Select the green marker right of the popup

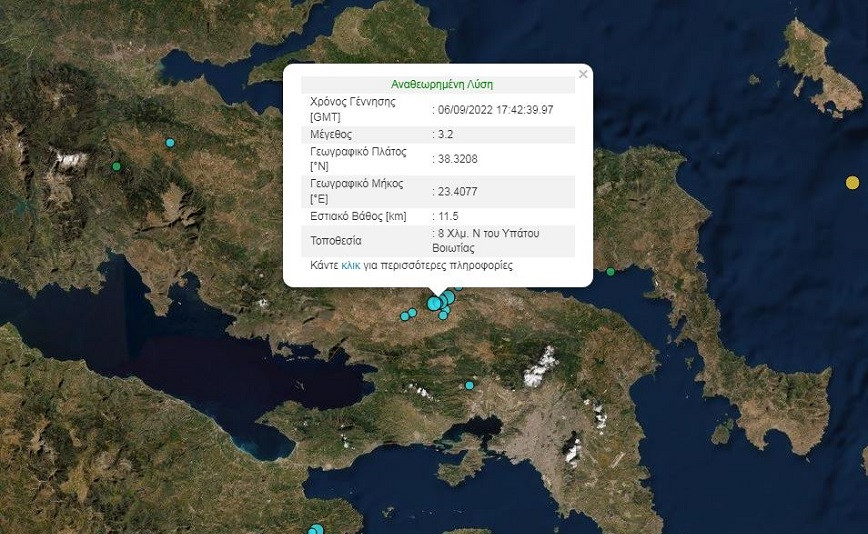(610, 271)
